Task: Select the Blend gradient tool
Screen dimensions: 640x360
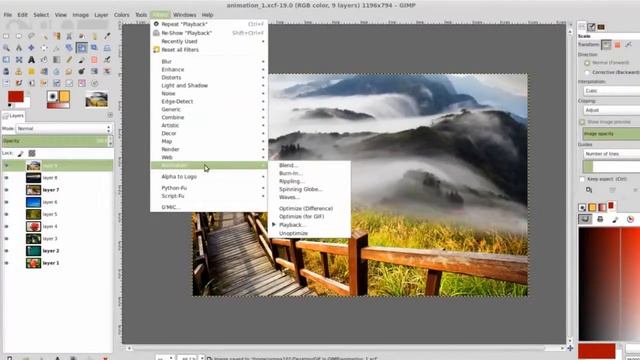Action: 57,60
